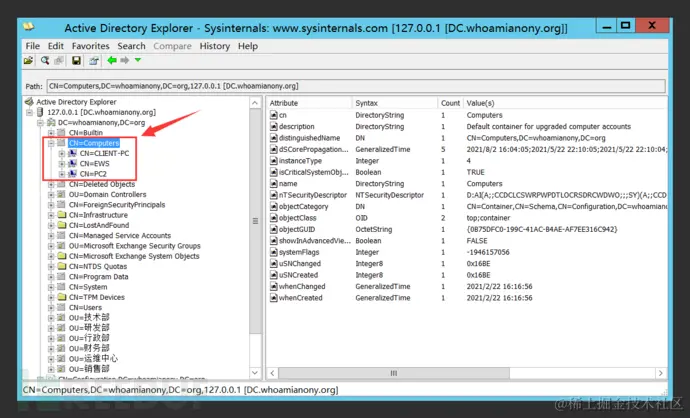690x418 pixels.
Task: Click the folder icon of CN=Infrastructure
Action: pos(62,215)
